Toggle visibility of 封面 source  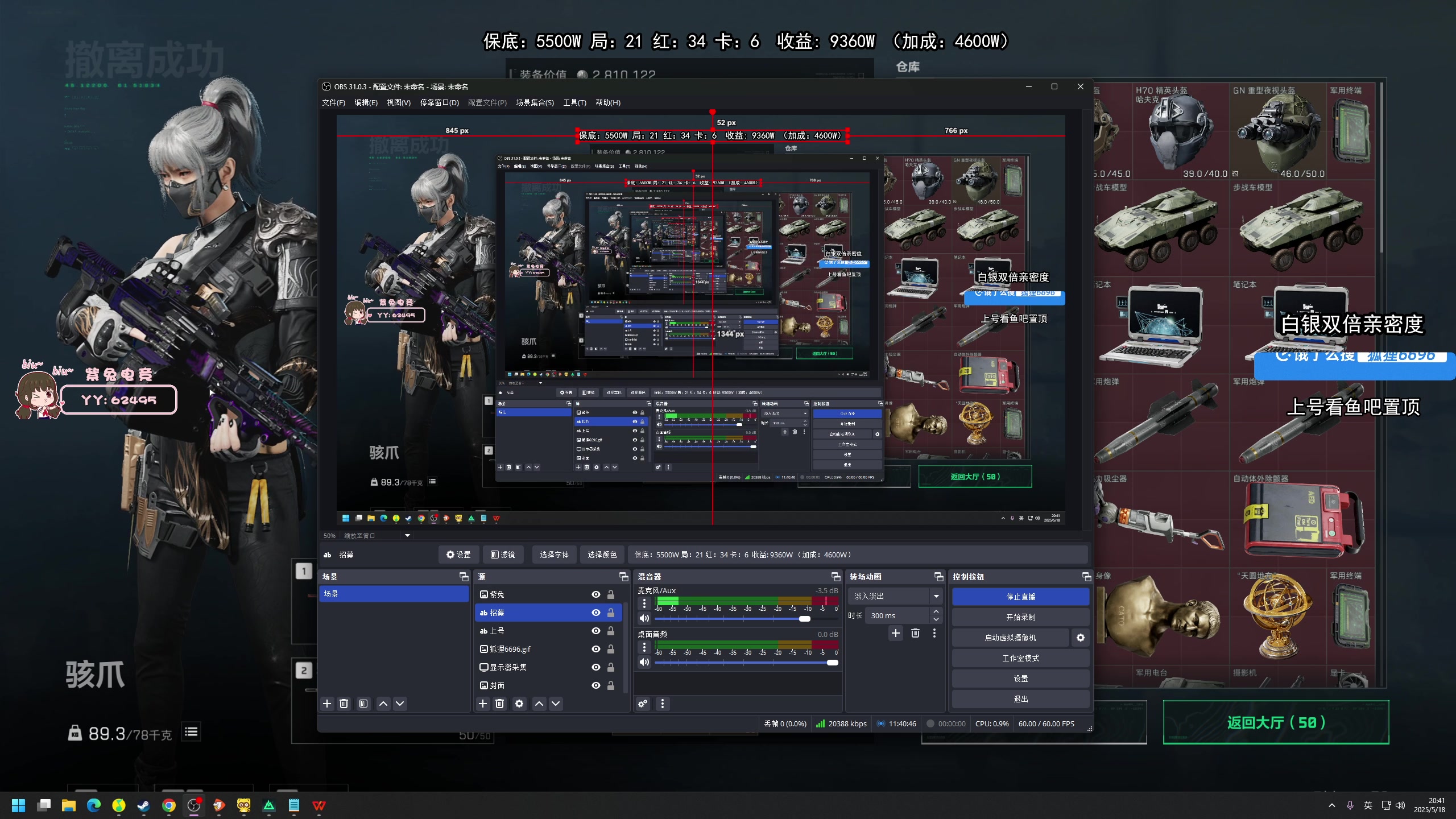[x=596, y=685]
